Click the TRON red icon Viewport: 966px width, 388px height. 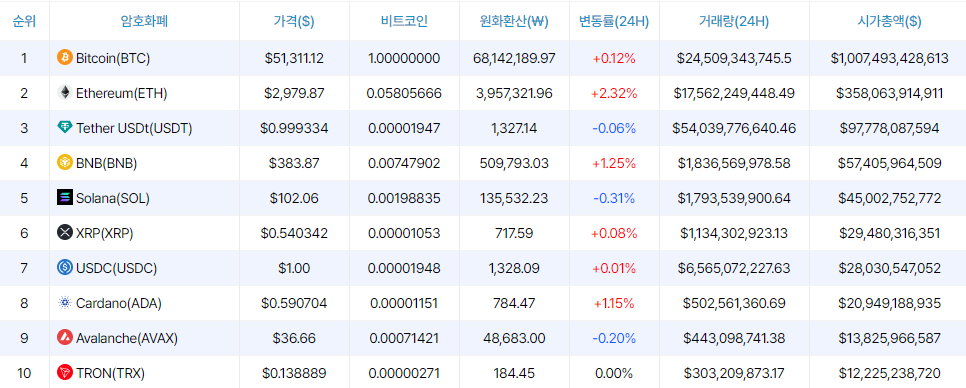[x=65, y=373]
